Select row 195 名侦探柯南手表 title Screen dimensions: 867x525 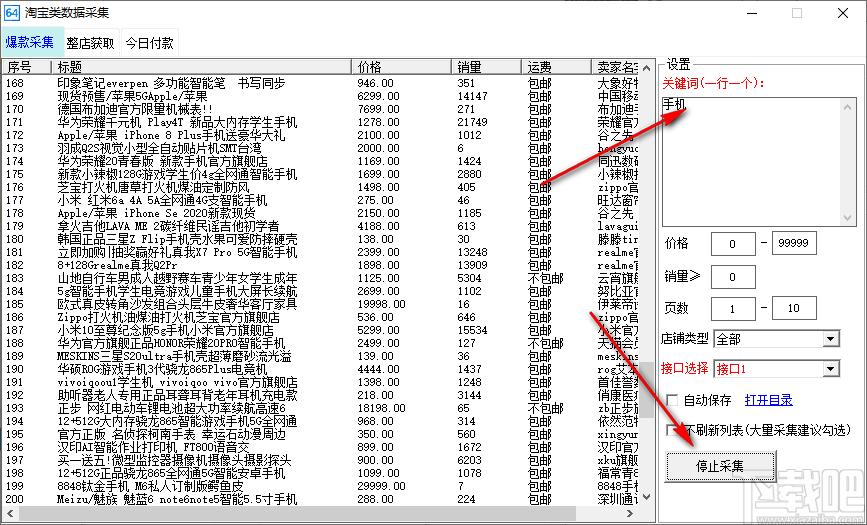(x=171, y=434)
